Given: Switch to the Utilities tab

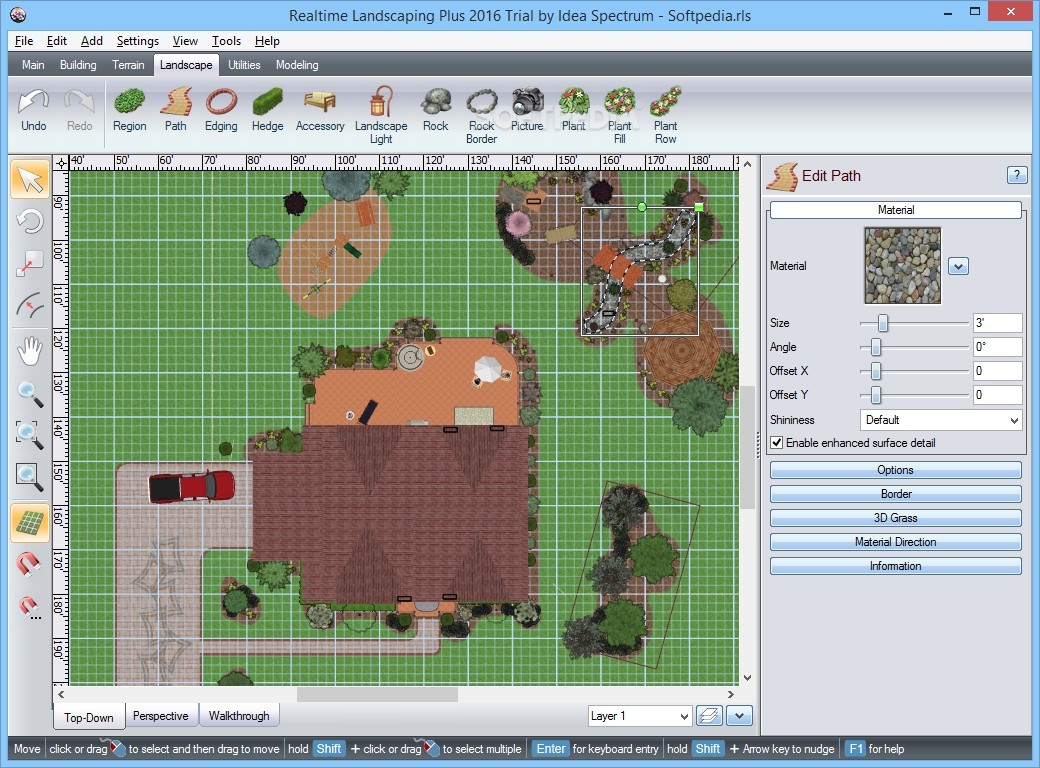Looking at the screenshot, I should pos(244,65).
